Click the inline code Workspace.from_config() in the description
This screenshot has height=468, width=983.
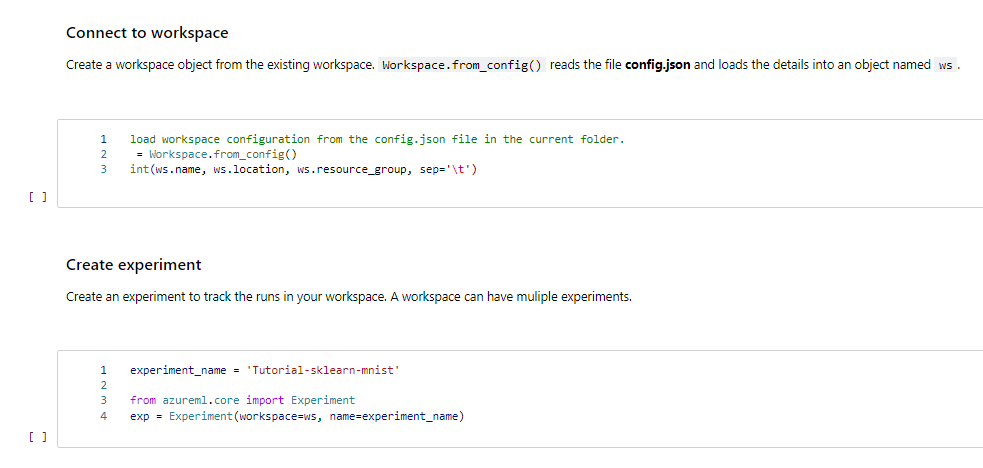(x=463, y=65)
